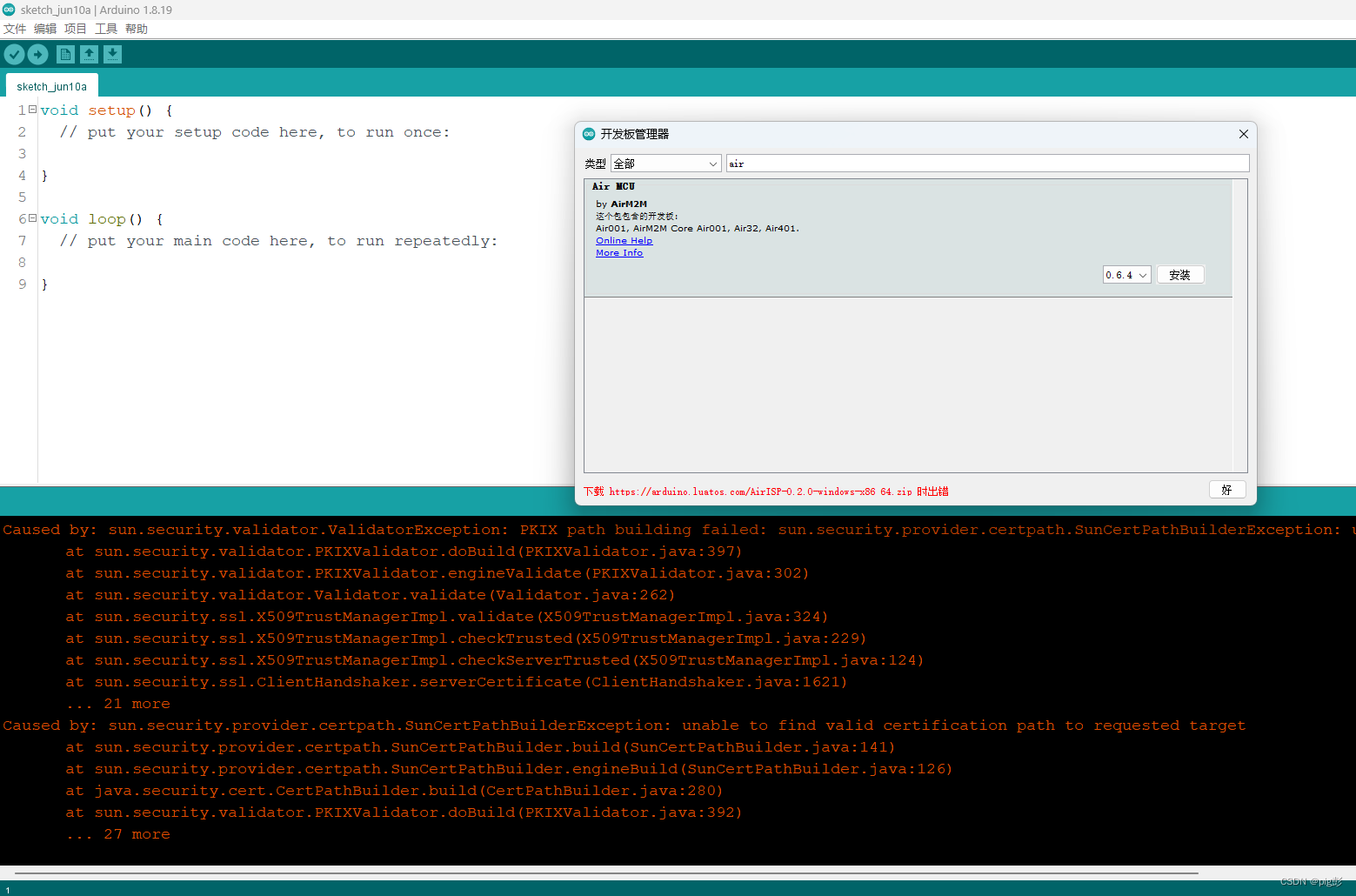The height and width of the screenshot is (896, 1356).
Task: Open the 0.6.4 version dropdown
Action: pos(1127,275)
